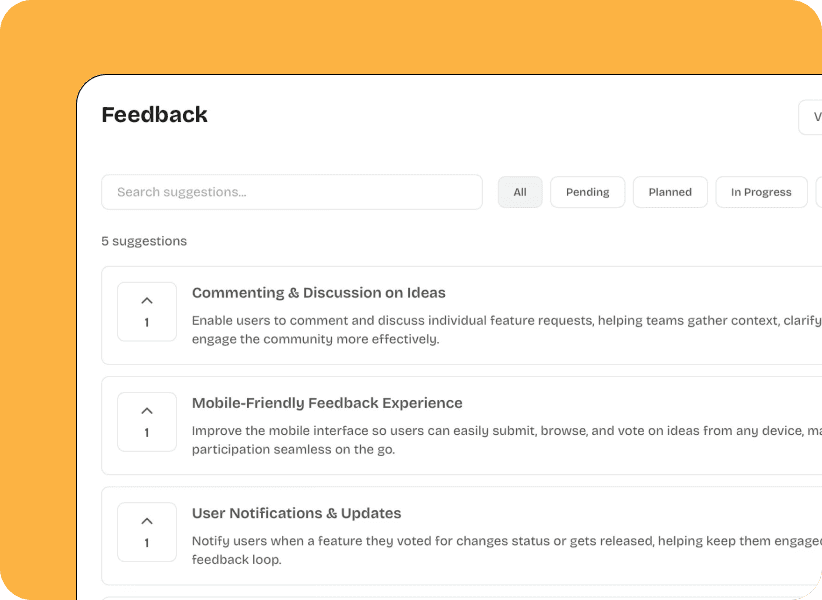The height and width of the screenshot is (600, 822).
Task: Upvote the Mobile-Friendly Feedback Experience suggestion
Action: coord(147,409)
